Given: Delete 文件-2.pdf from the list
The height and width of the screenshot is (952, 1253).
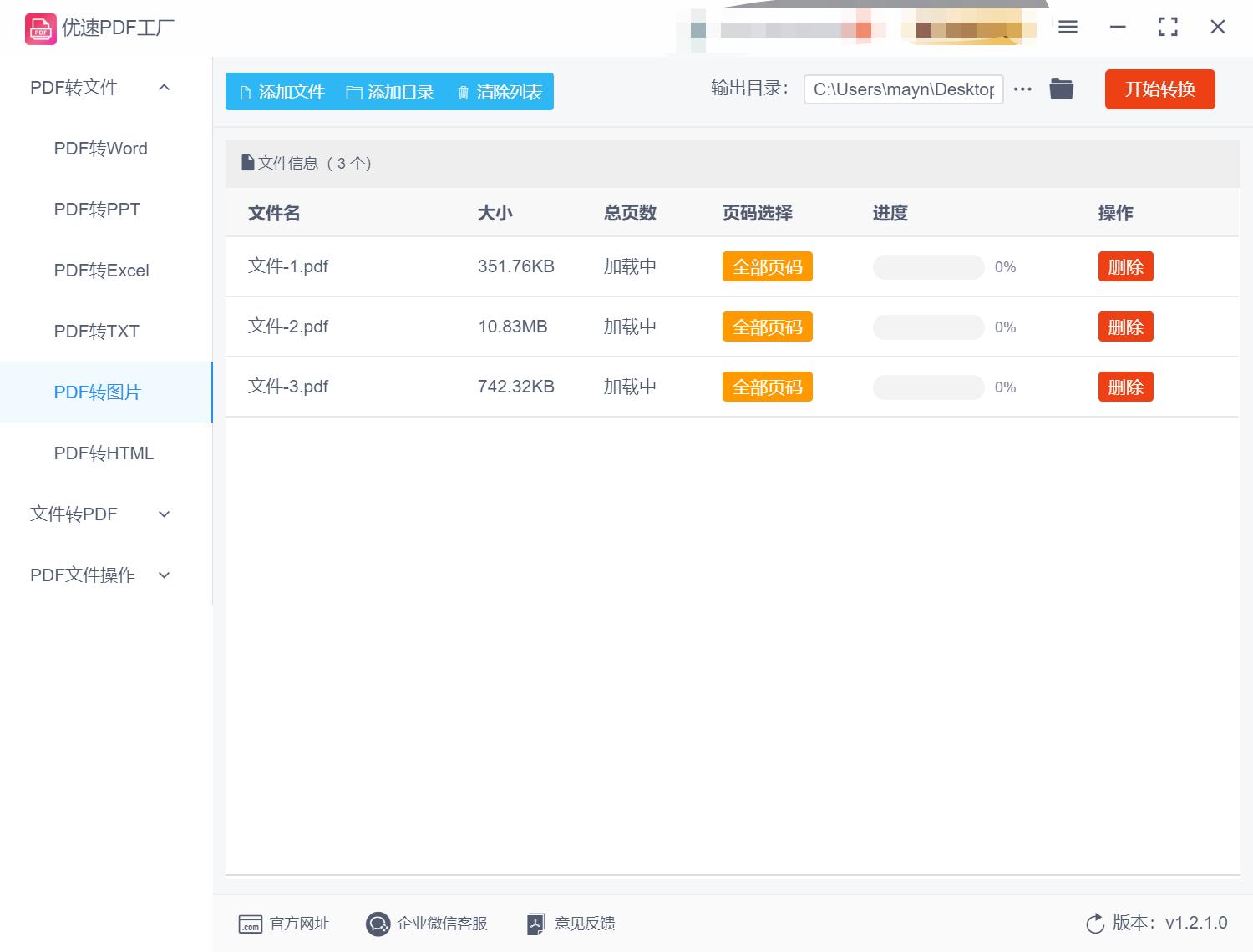Looking at the screenshot, I should 1125,327.
